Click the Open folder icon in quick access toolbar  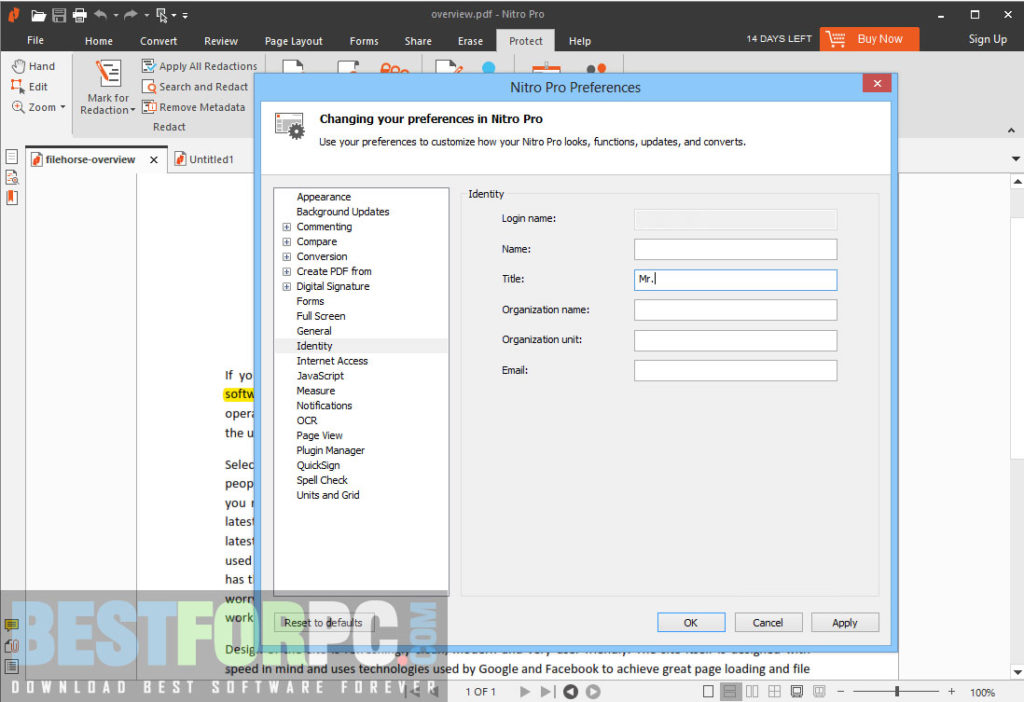tap(39, 14)
